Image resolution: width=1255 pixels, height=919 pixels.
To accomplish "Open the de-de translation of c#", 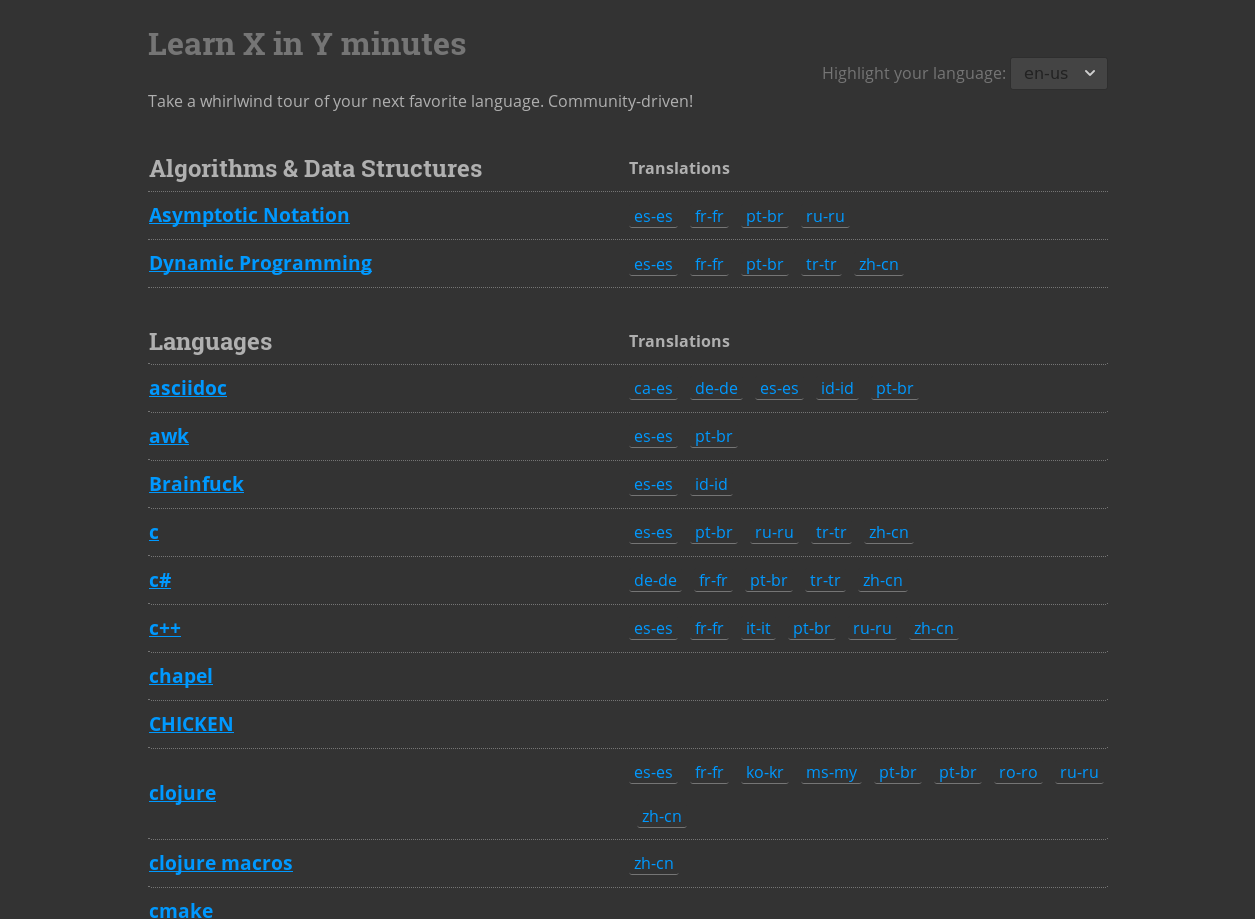I will [x=655, y=580].
